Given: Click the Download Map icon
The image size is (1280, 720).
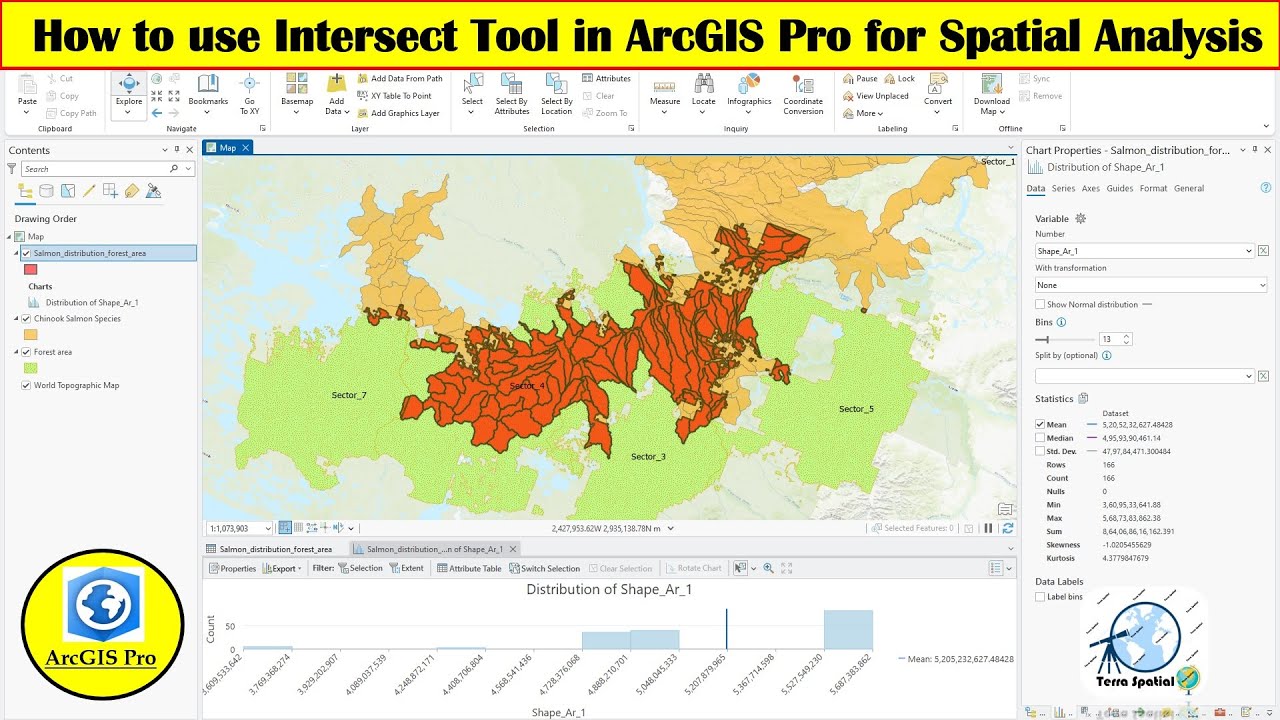Looking at the screenshot, I should [x=992, y=84].
